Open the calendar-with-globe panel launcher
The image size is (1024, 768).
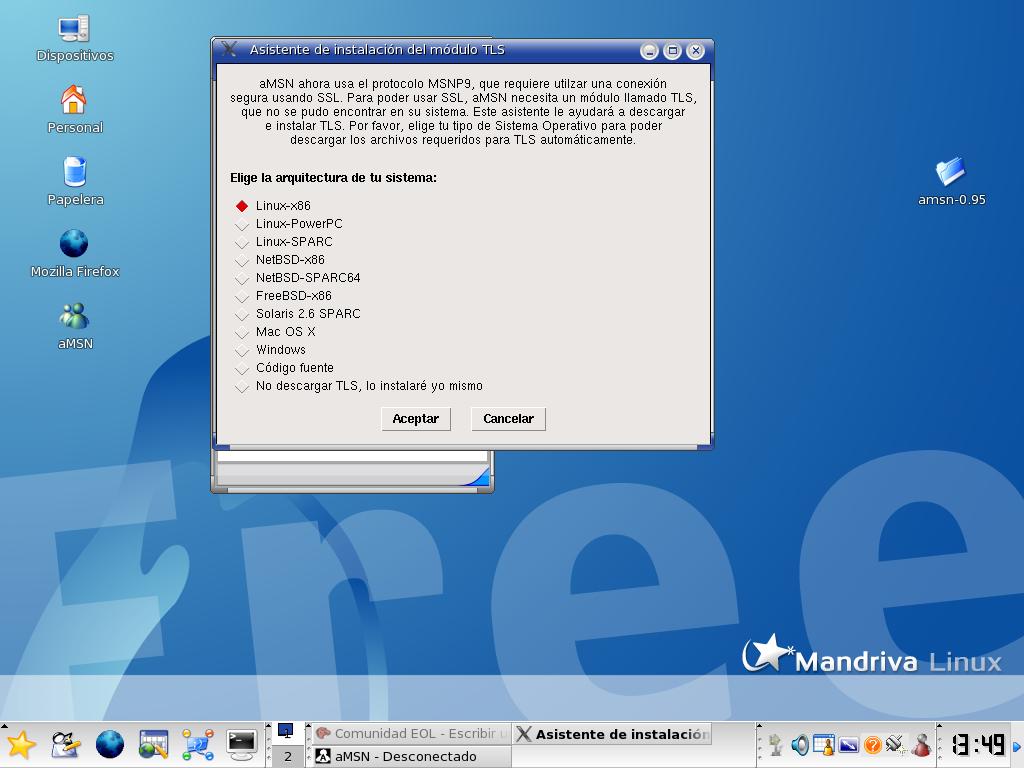(x=153, y=744)
